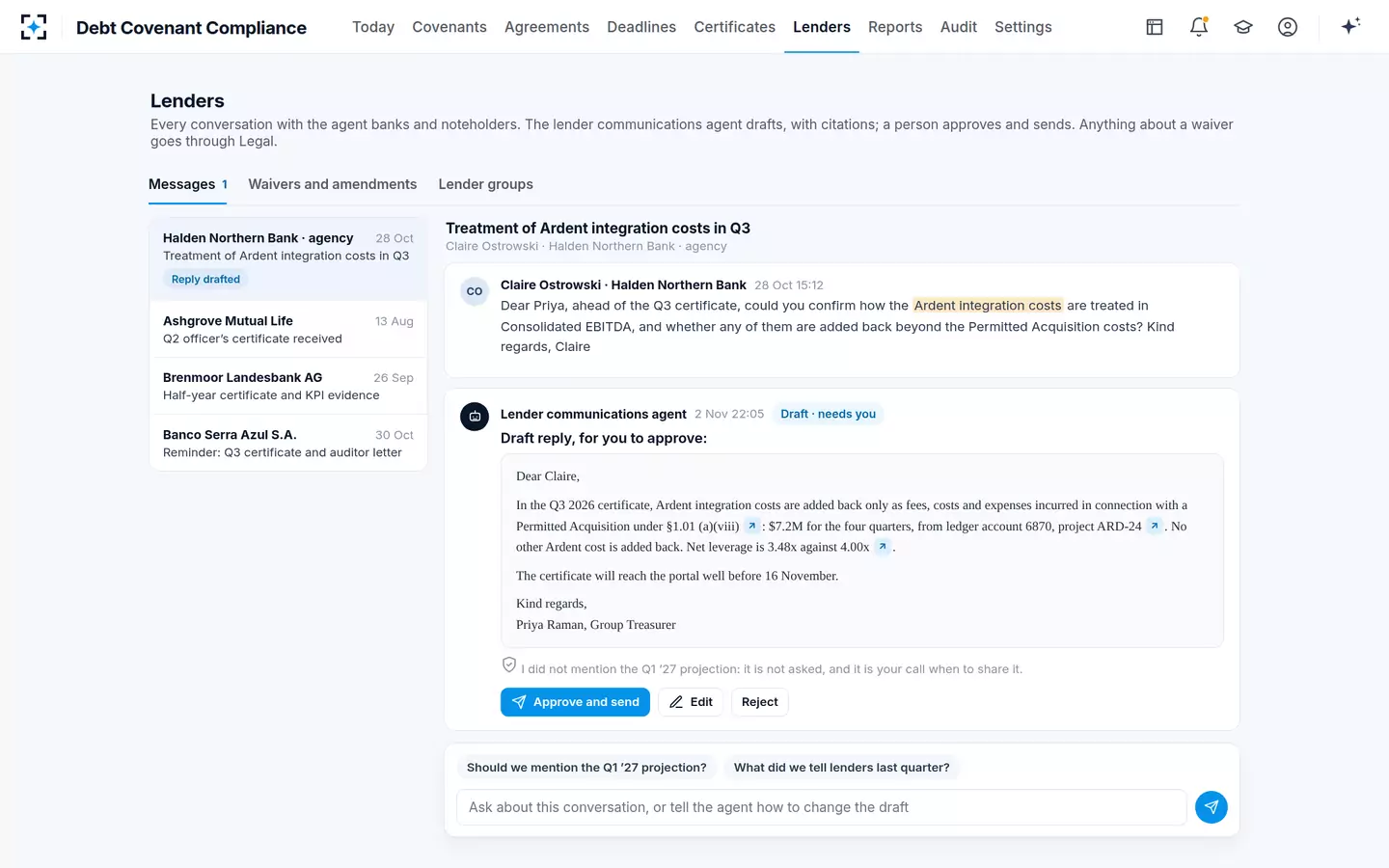Click the shield icon beside the agent note
1389x868 pixels.
[509, 665]
